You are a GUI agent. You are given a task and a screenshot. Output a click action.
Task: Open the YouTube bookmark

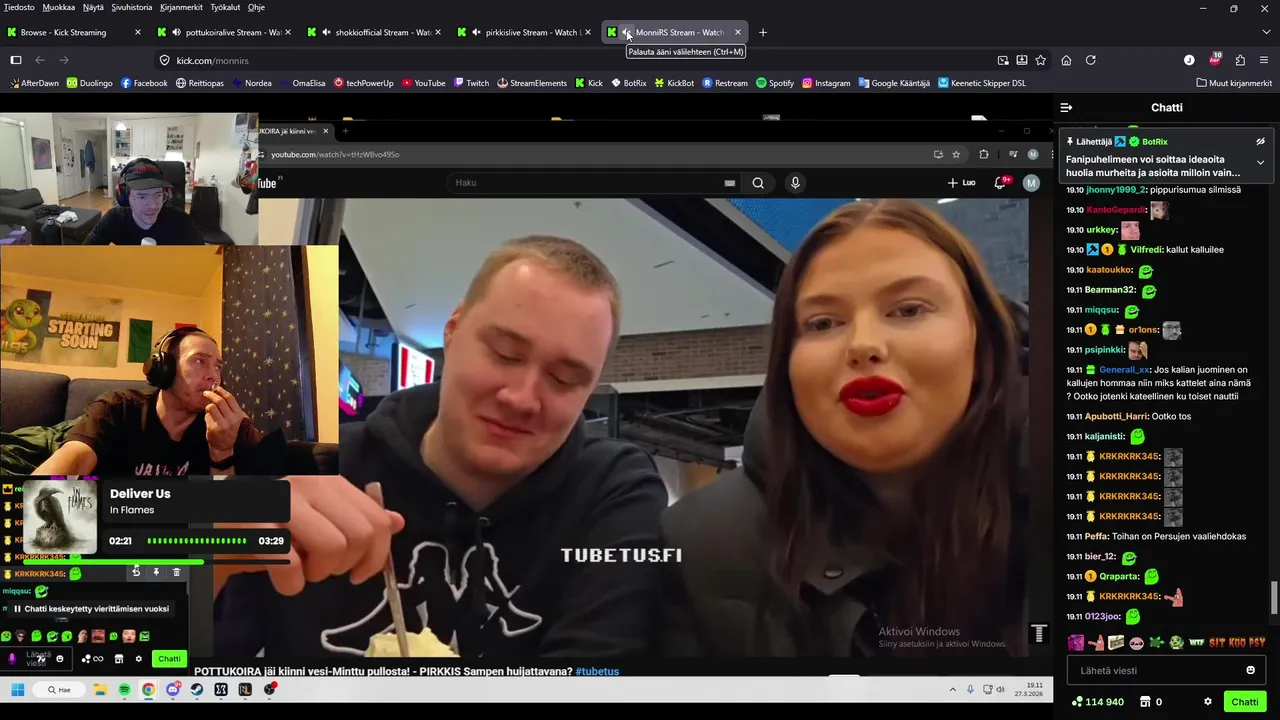(x=423, y=83)
